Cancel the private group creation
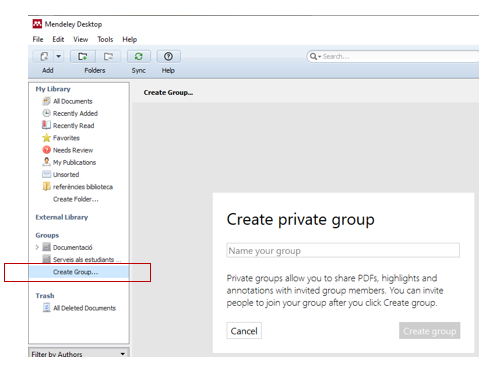The width and height of the screenshot is (499, 376). click(x=244, y=331)
